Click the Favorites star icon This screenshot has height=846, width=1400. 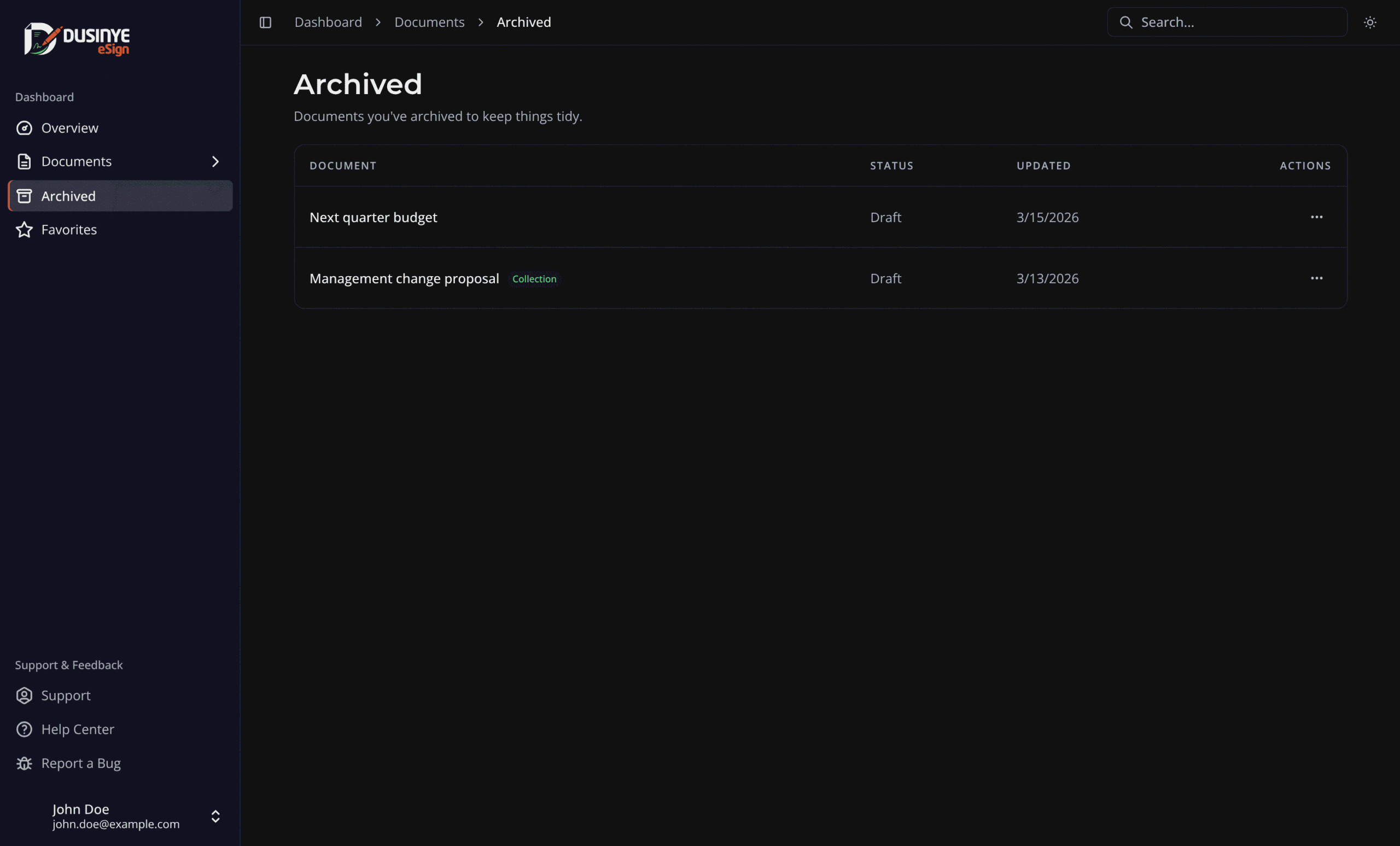pos(24,230)
